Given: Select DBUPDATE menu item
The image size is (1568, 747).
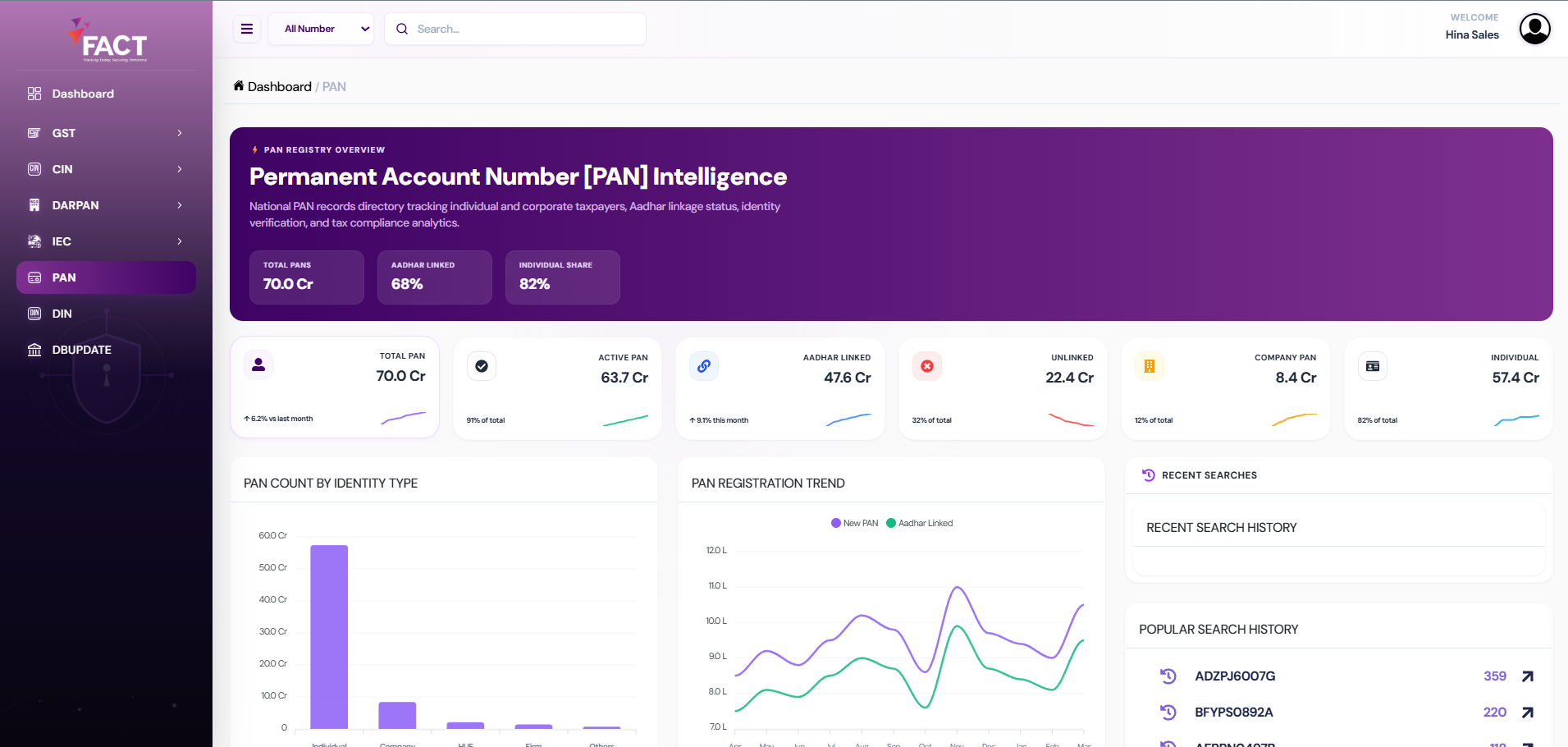Looking at the screenshot, I should point(106,350).
